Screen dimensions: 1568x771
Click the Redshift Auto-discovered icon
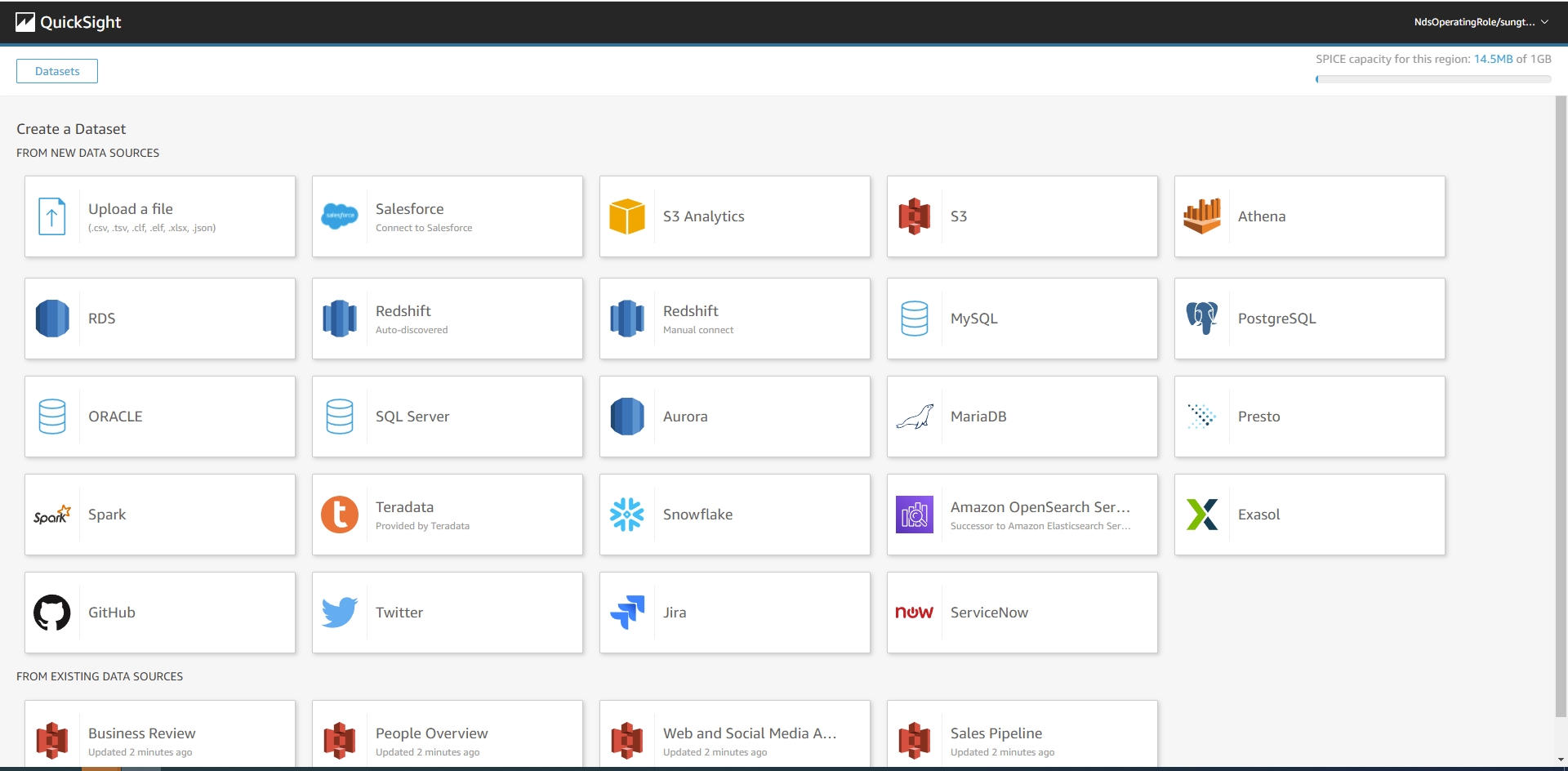[340, 319]
